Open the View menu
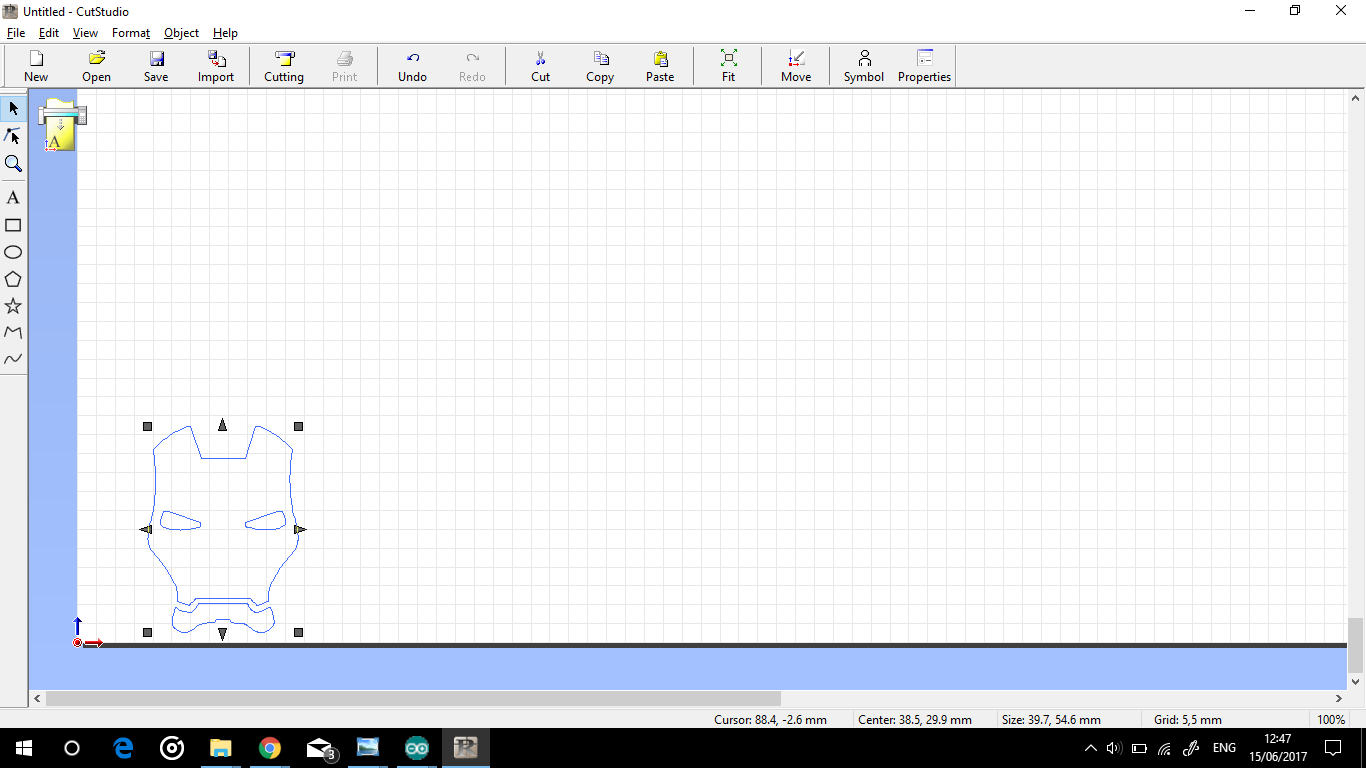The width and height of the screenshot is (1366, 768). (85, 33)
